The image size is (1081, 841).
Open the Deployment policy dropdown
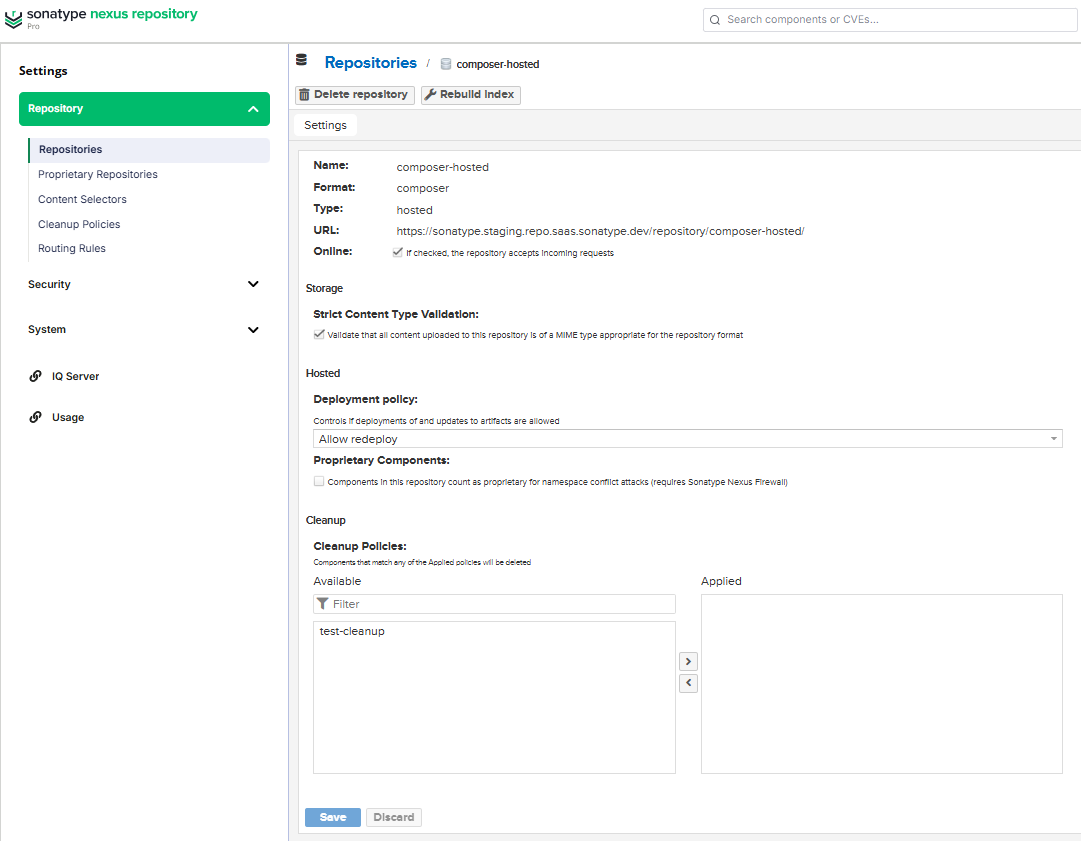point(687,438)
